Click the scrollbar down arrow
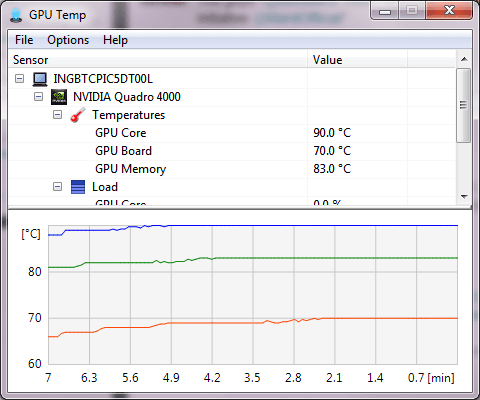The image size is (480, 400). [x=464, y=197]
